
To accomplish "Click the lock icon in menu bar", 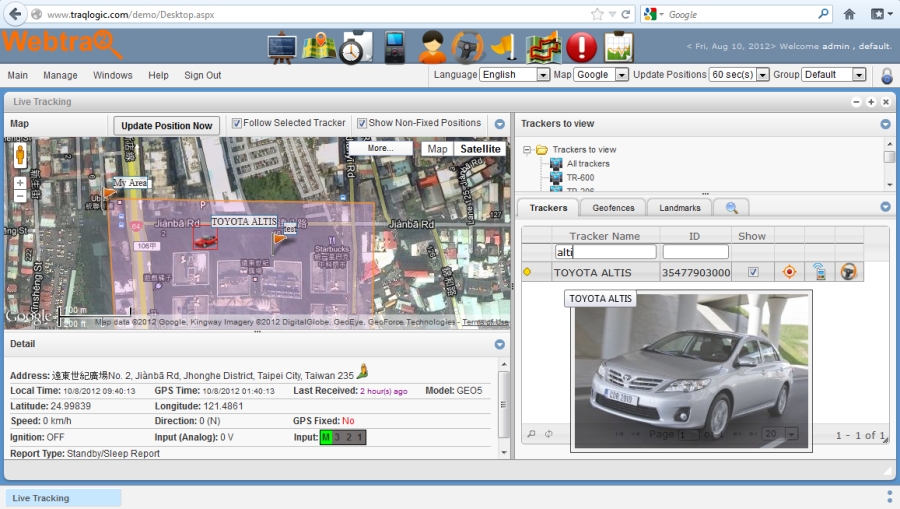I will point(887,75).
